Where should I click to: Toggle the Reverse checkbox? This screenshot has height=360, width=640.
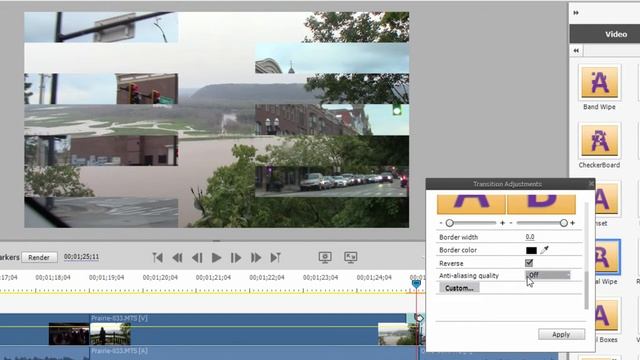pyautogui.click(x=529, y=263)
